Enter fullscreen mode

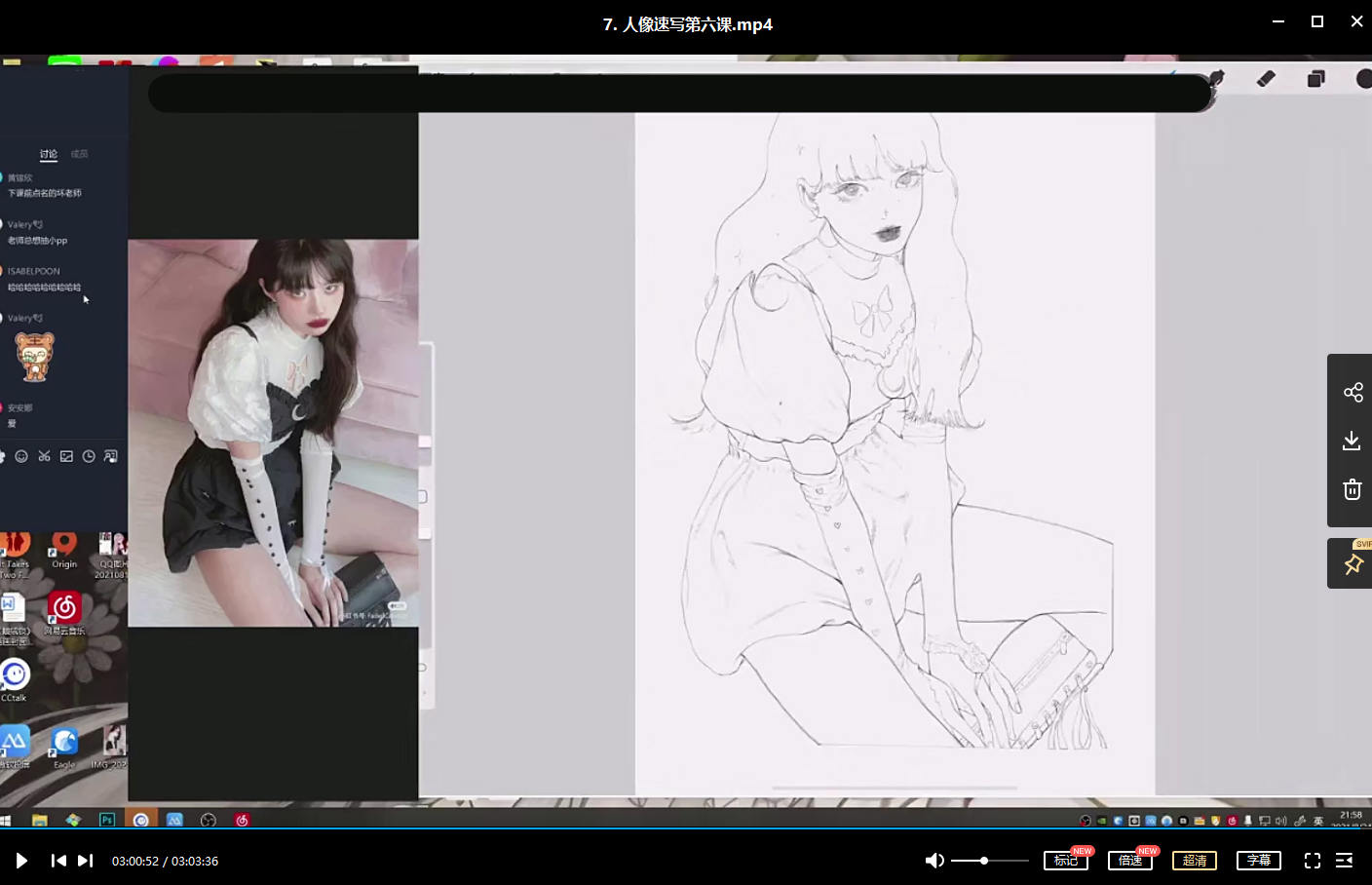coord(1313,861)
